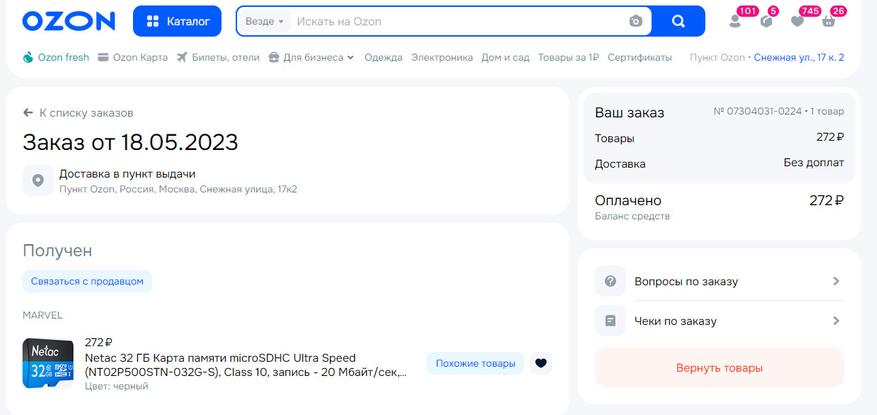Screen dimensions: 877x415
Task: Click the Вернуть товары button
Action: point(719,368)
